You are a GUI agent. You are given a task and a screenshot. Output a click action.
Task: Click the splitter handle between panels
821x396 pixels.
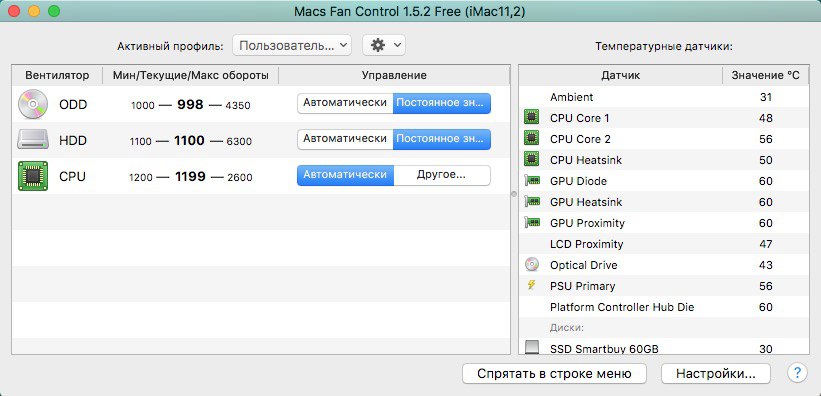[514, 194]
